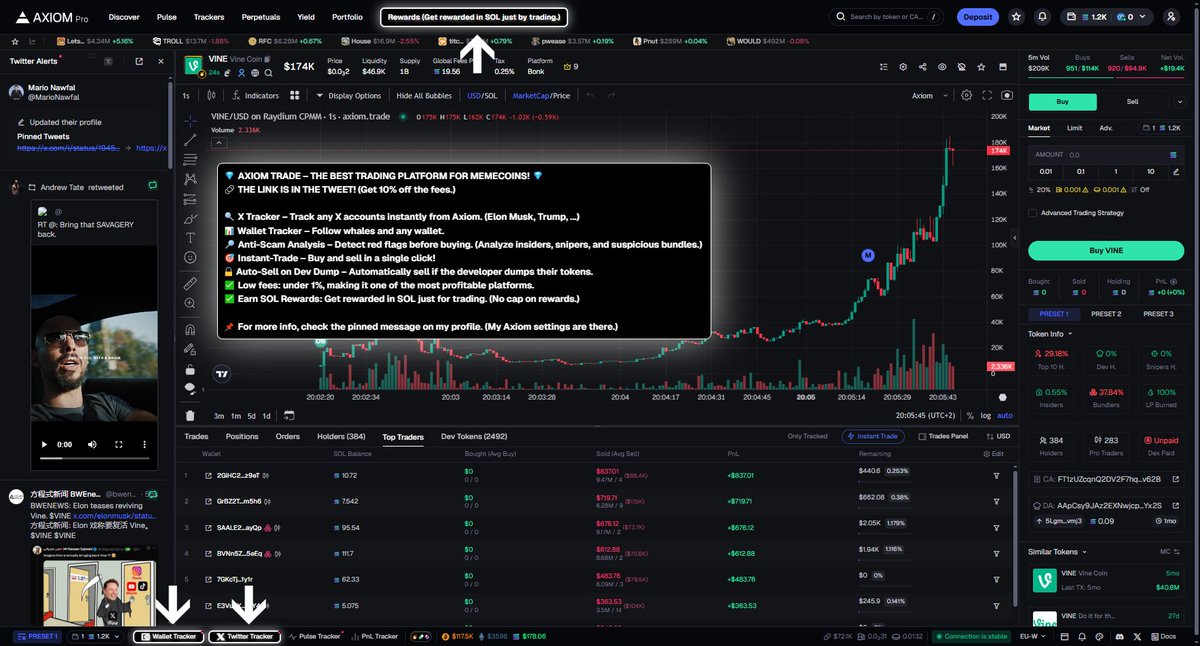The height and width of the screenshot is (646, 1200).
Task: Click the tweet video progress bar
Action: point(95,457)
